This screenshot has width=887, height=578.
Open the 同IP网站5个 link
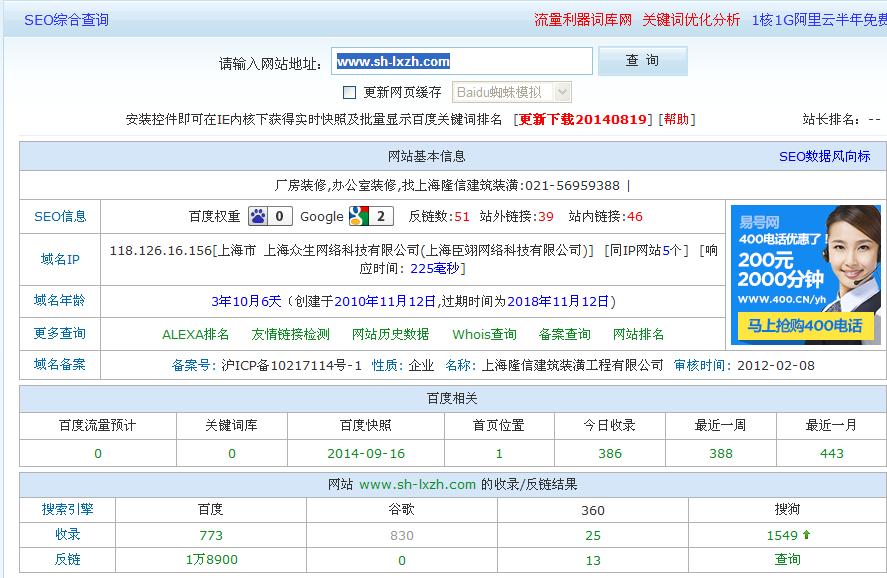(x=646, y=251)
